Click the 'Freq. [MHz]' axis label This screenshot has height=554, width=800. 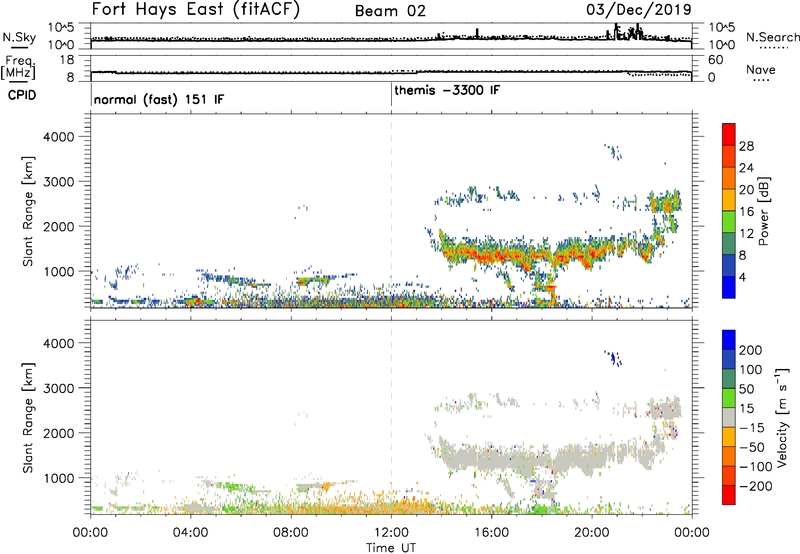(18, 68)
